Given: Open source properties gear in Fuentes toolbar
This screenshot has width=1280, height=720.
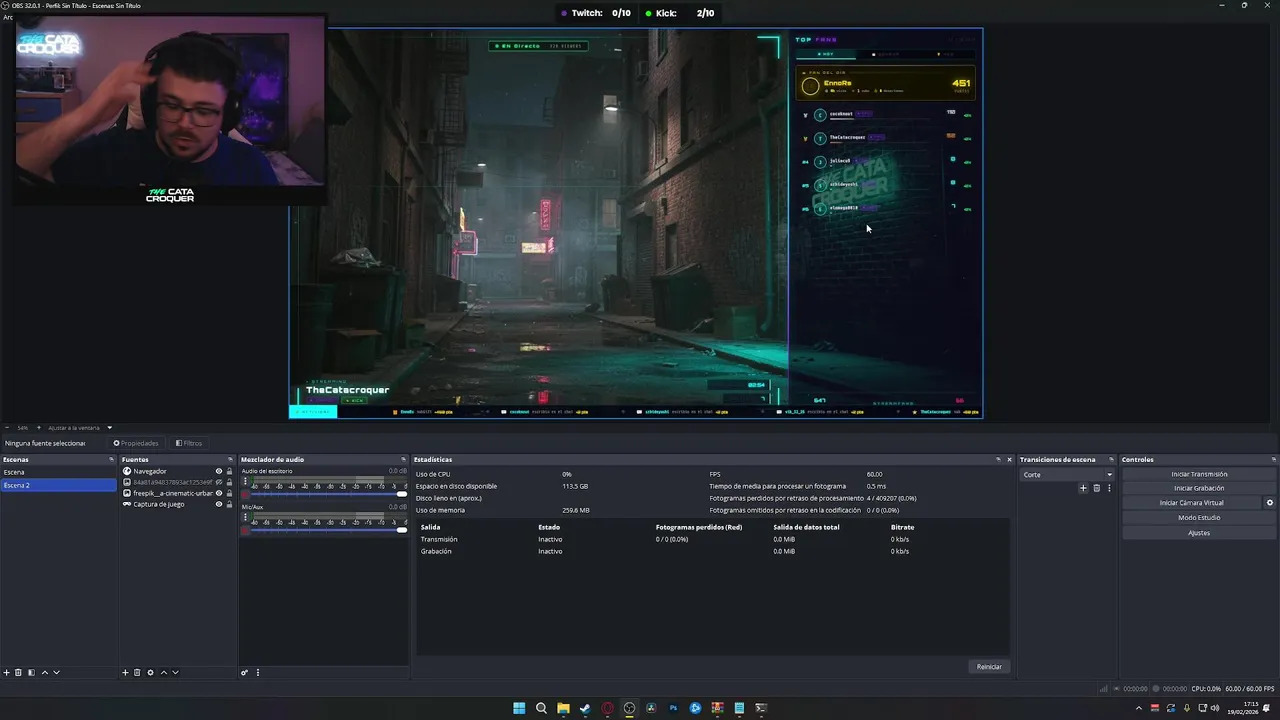Looking at the screenshot, I should pyautogui.click(x=150, y=672).
